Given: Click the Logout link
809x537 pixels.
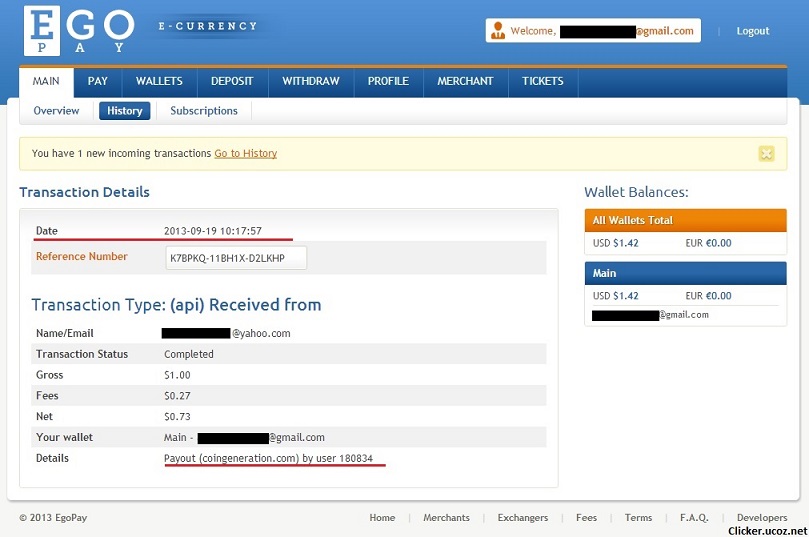Looking at the screenshot, I should 753,31.
